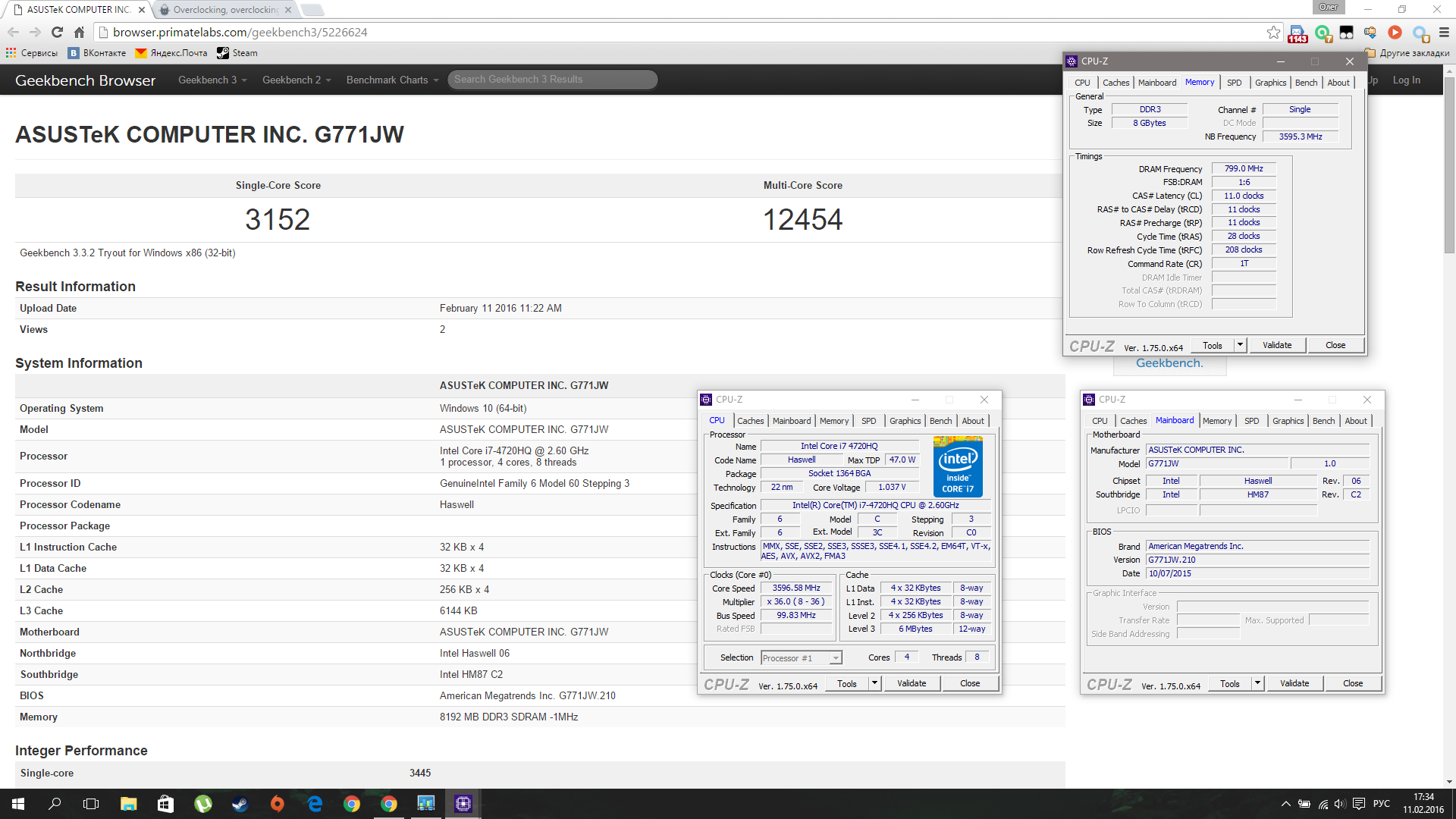This screenshot has width=1456, height=819.
Task: Open the blue ring extension with badge 6
Action: pos(1420,33)
